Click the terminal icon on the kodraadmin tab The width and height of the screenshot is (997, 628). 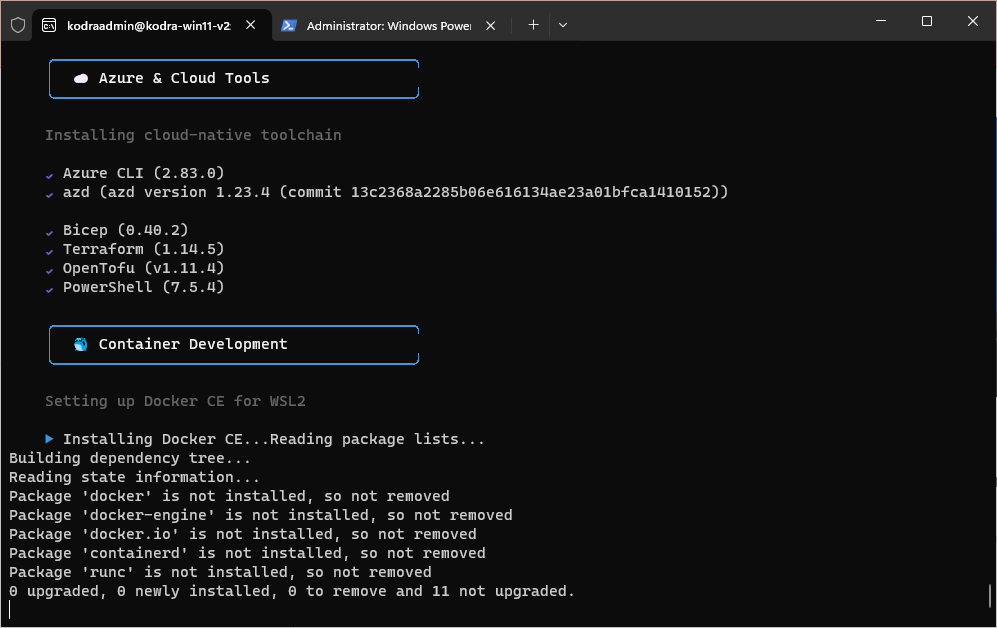48,24
